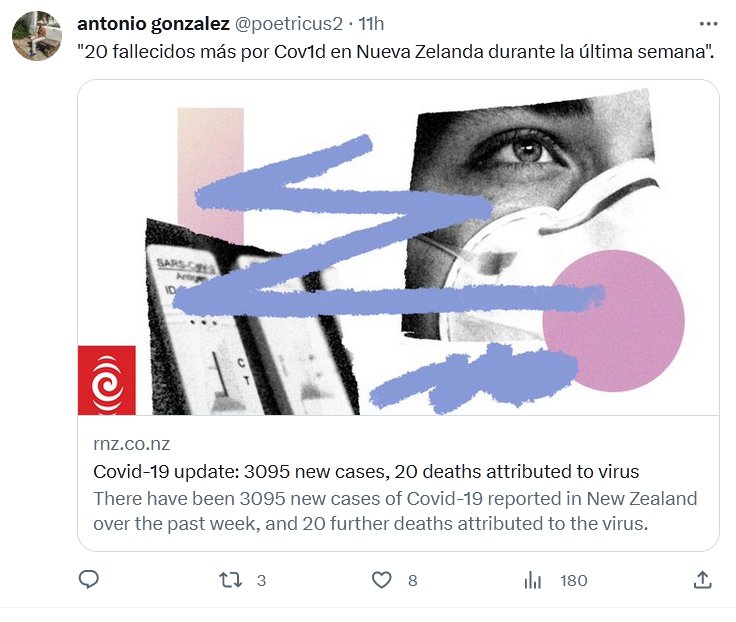Open the @poetricus2 handle link

tap(288, 23)
